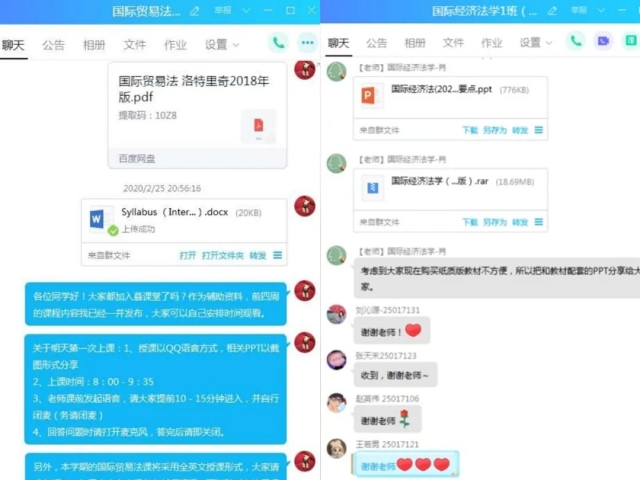Click 下载 link for the ppt file
Viewport: 640px width, 480px height.
click(x=470, y=130)
